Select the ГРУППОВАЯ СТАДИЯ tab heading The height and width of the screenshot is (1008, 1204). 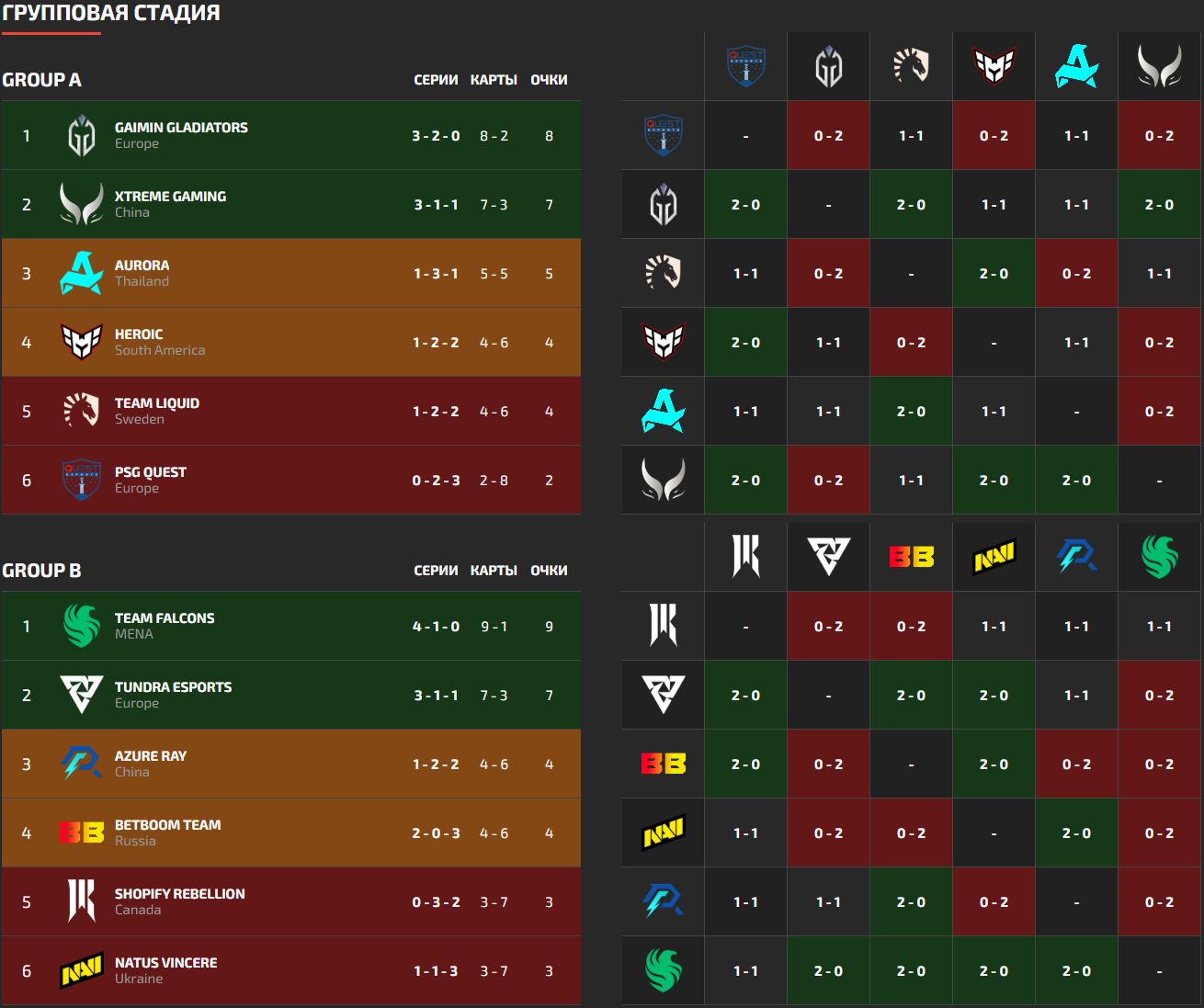[x=111, y=14]
